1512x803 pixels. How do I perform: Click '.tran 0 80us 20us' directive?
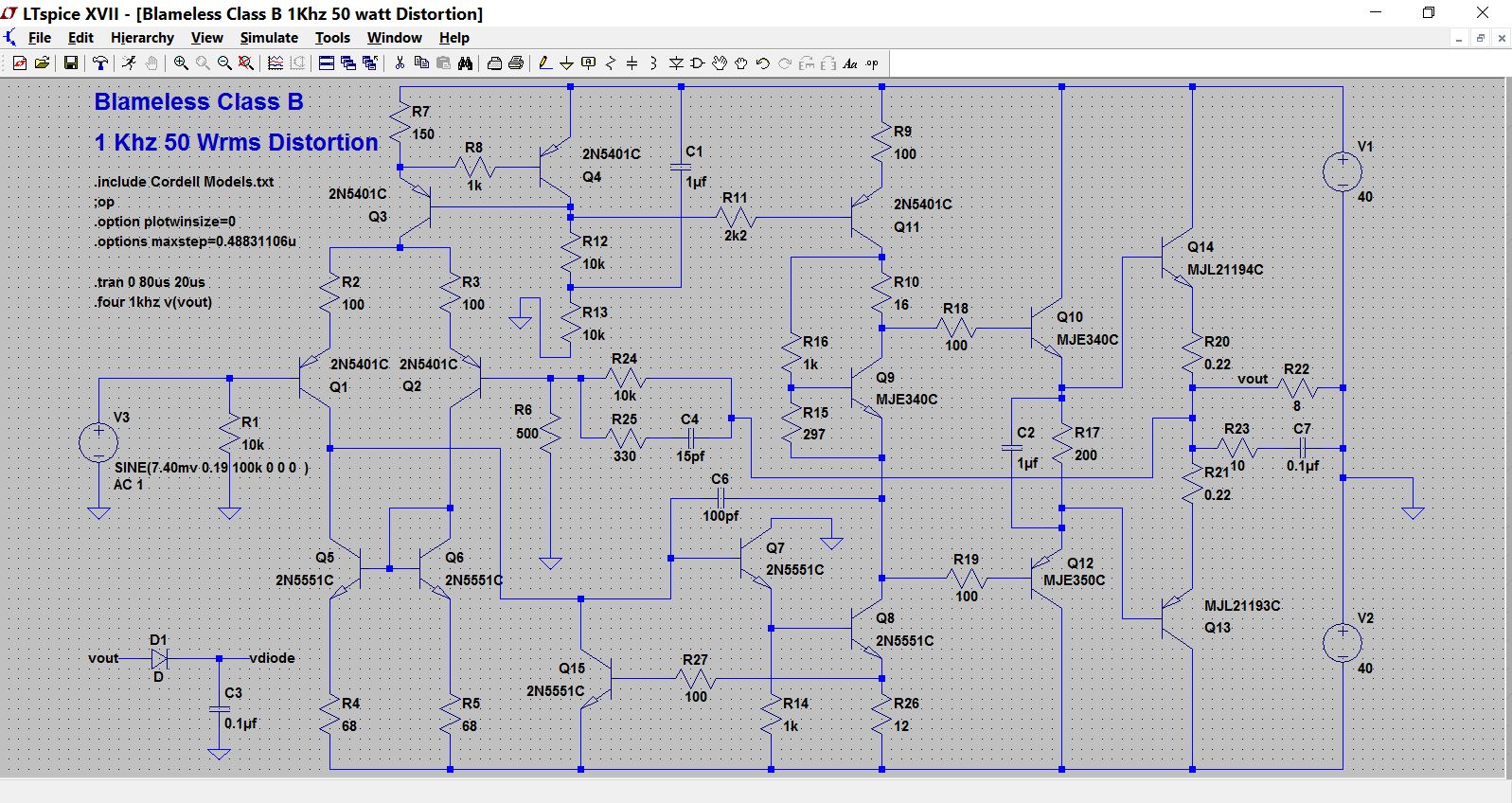(x=150, y=282)
